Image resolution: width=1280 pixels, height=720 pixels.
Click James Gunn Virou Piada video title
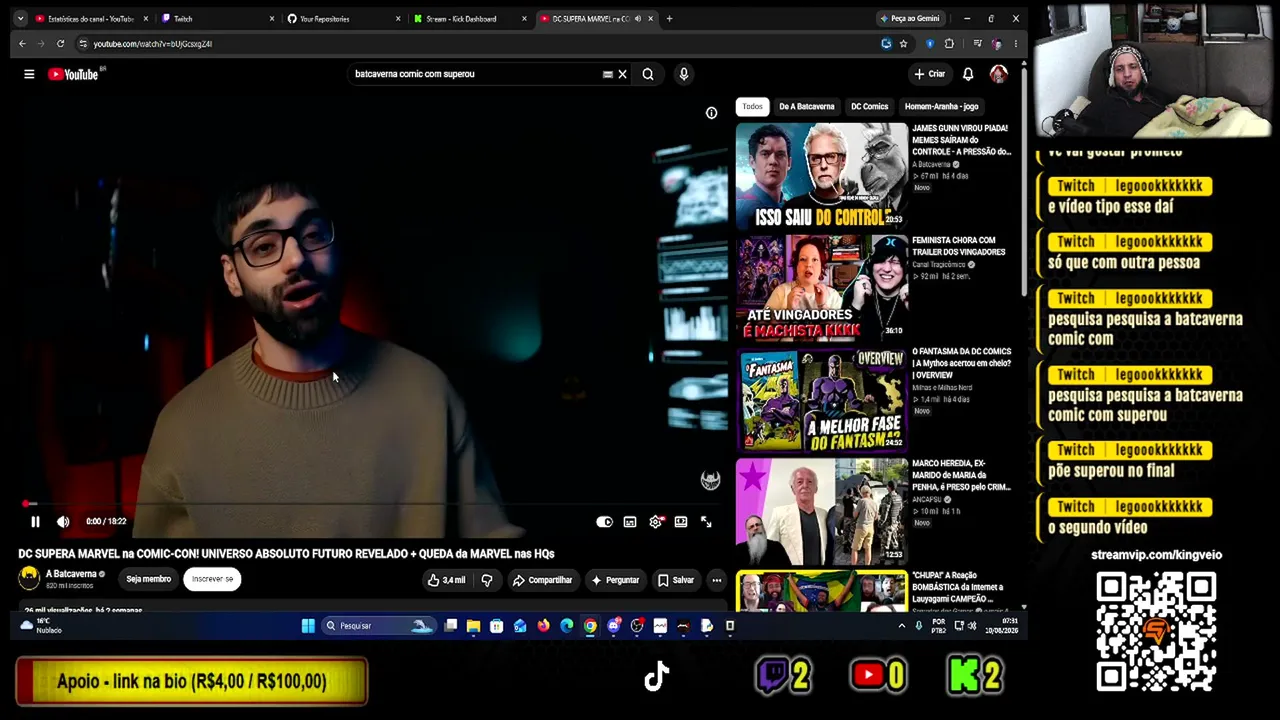[961, 140]
